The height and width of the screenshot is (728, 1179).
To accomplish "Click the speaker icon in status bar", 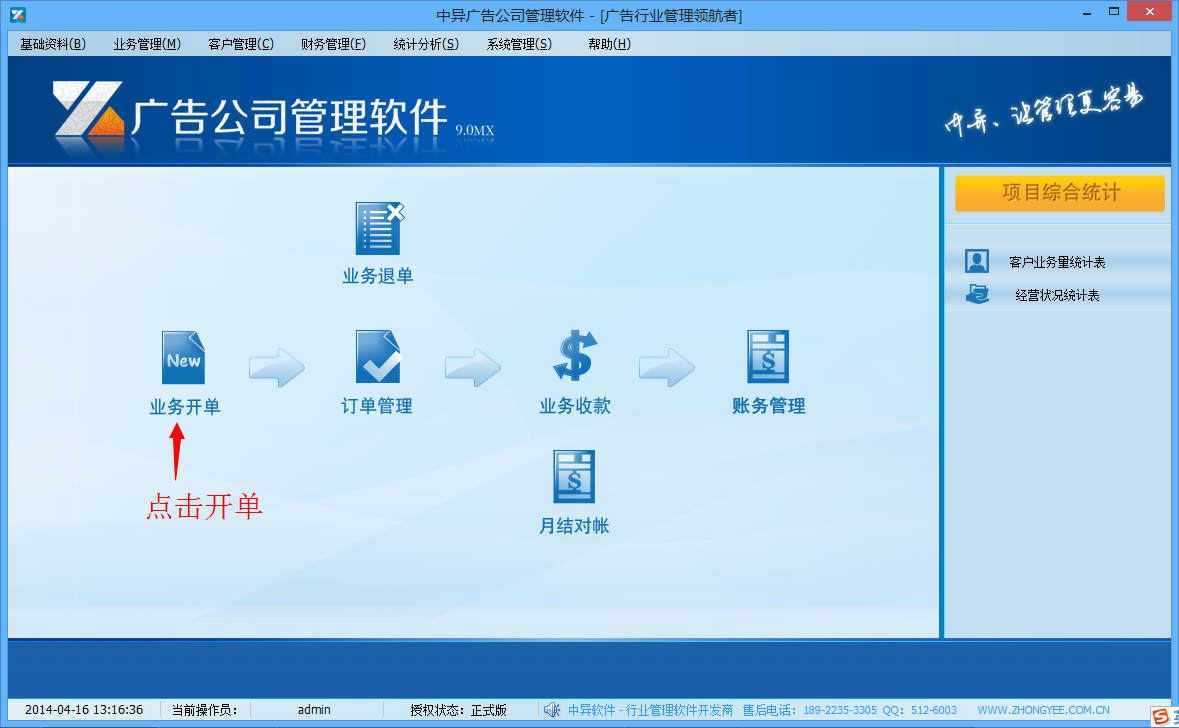I will point(552,710).
